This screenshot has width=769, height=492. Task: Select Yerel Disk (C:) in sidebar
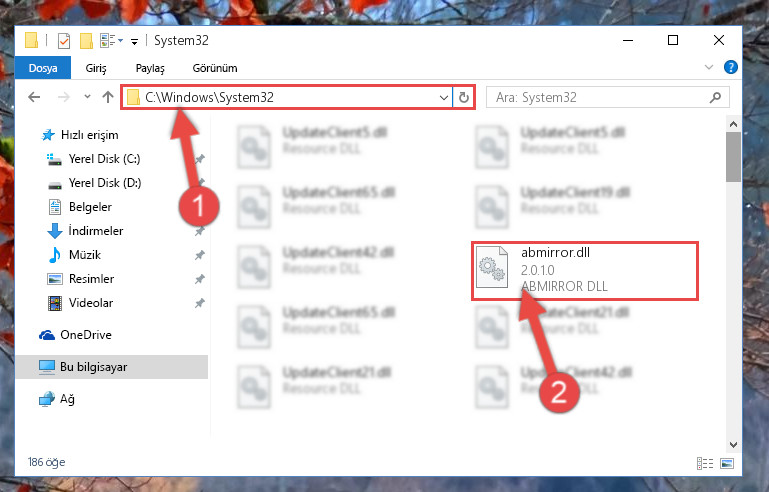[104, 159]
